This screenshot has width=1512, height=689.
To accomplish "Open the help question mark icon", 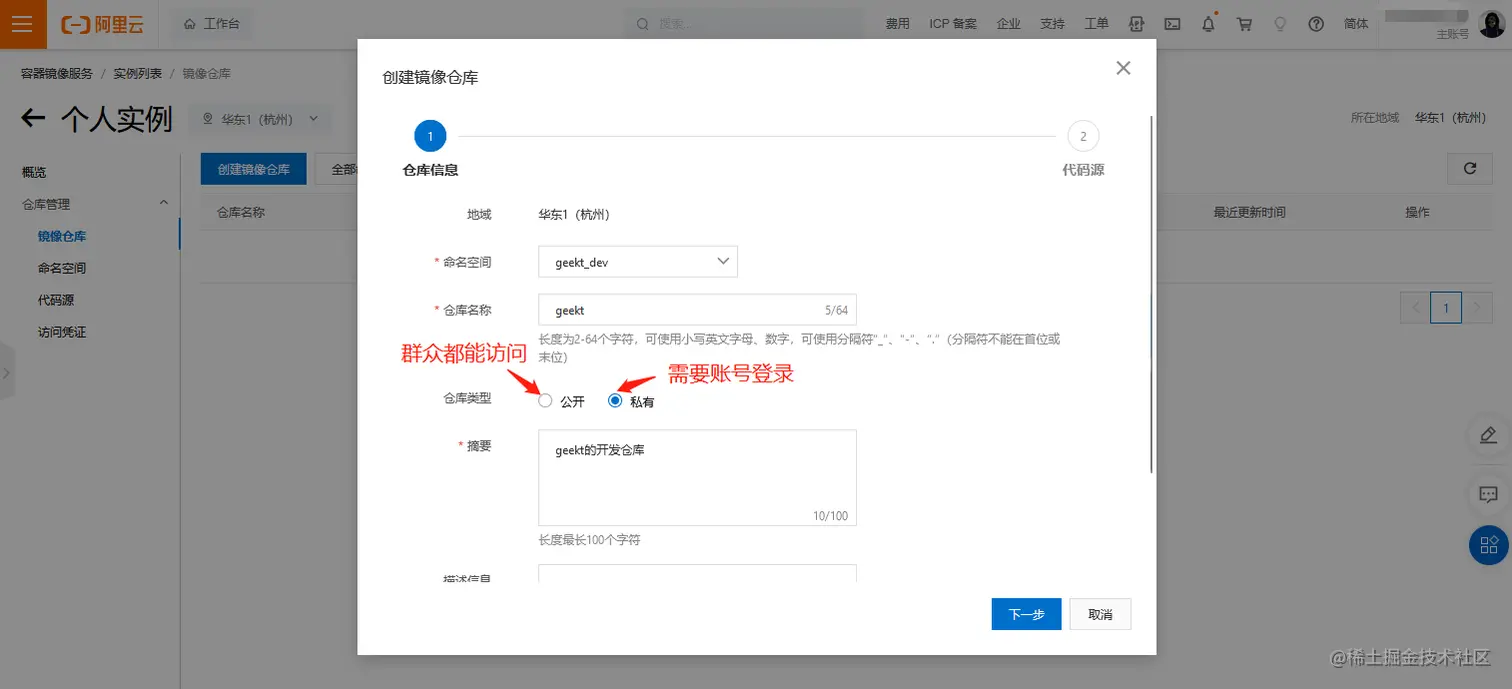I will 1316,24.
